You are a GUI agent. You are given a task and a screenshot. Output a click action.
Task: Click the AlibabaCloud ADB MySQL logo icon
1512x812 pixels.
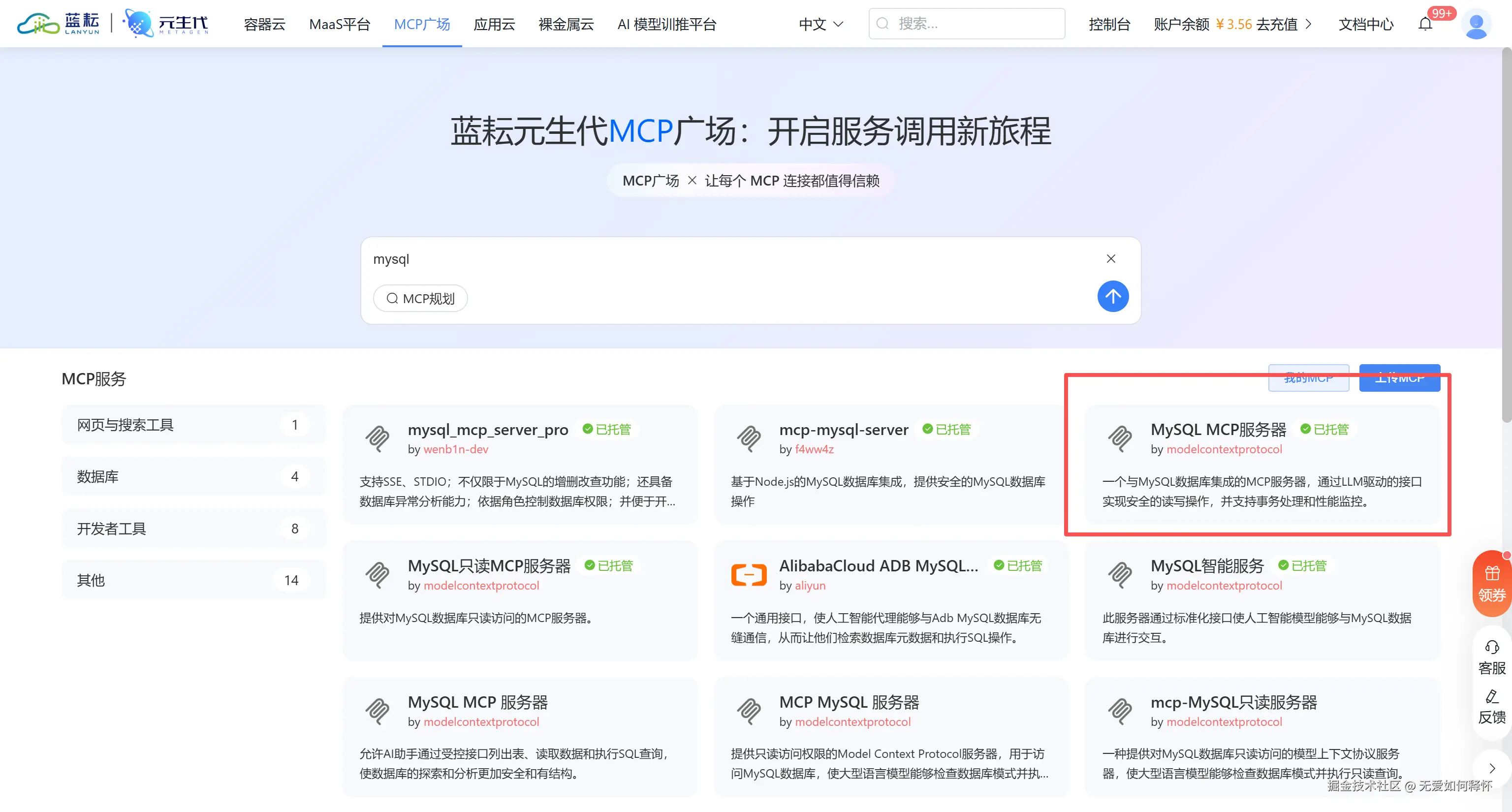[x=749, y=574]
